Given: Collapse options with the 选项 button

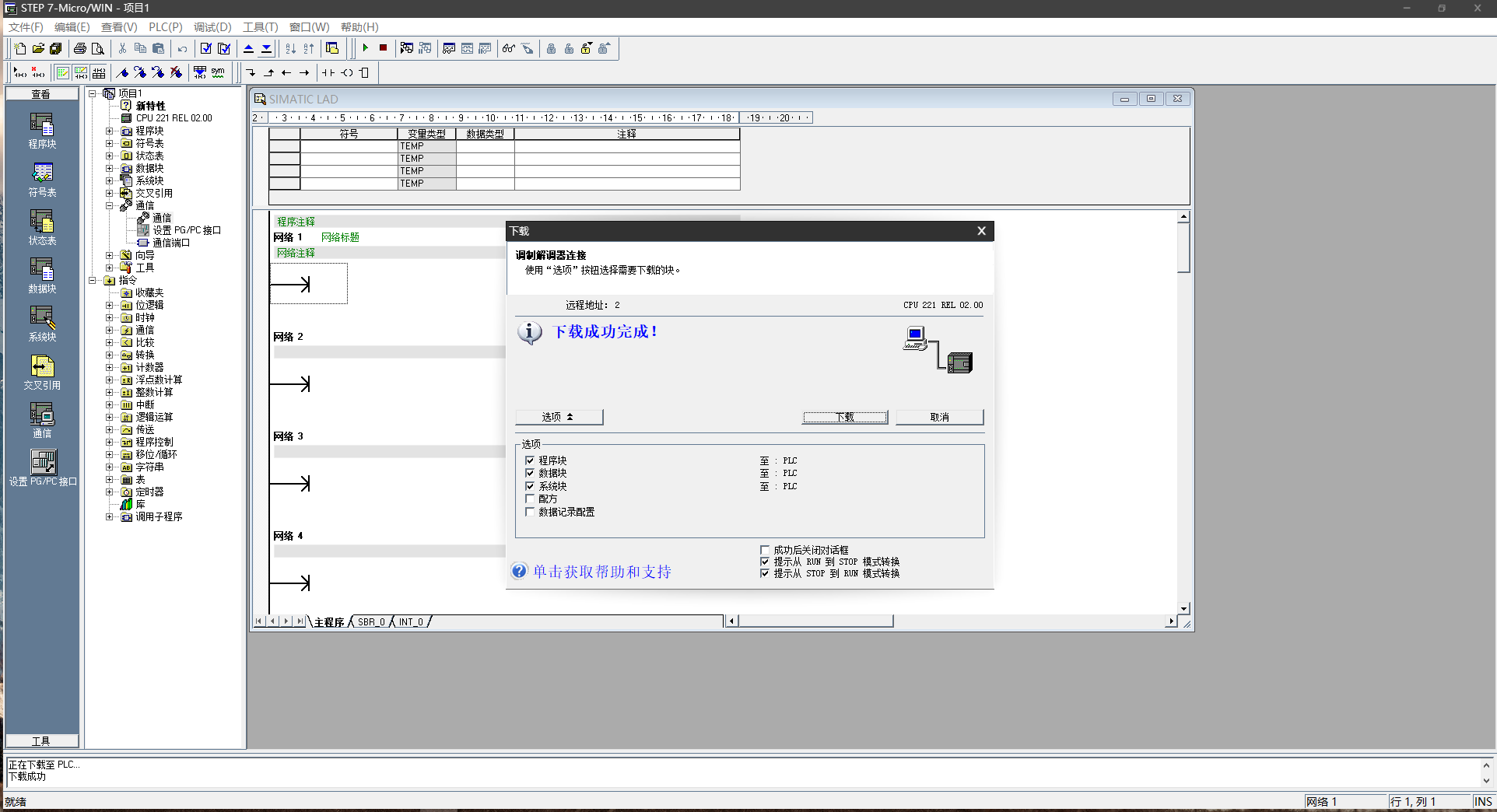Looking at the screenshot, I should pyautogui.click(x=559, y=417).
